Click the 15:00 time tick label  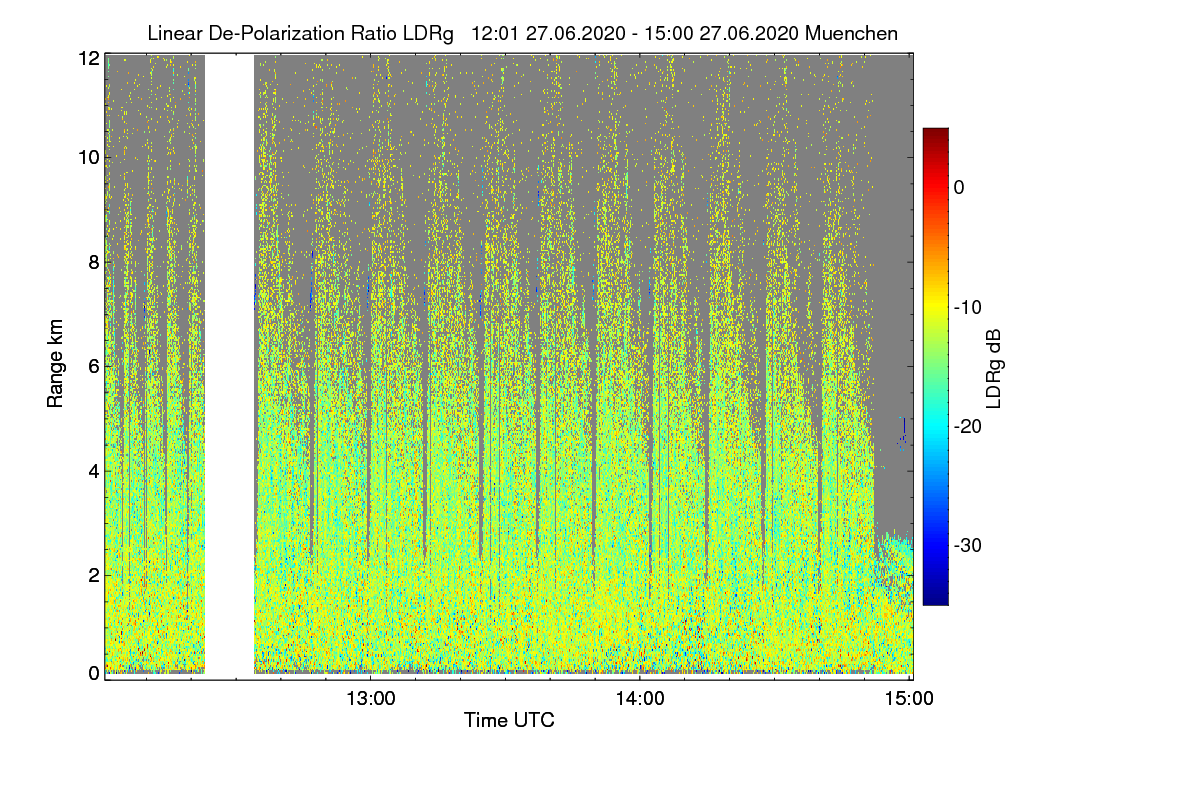[x=908, y=699]
